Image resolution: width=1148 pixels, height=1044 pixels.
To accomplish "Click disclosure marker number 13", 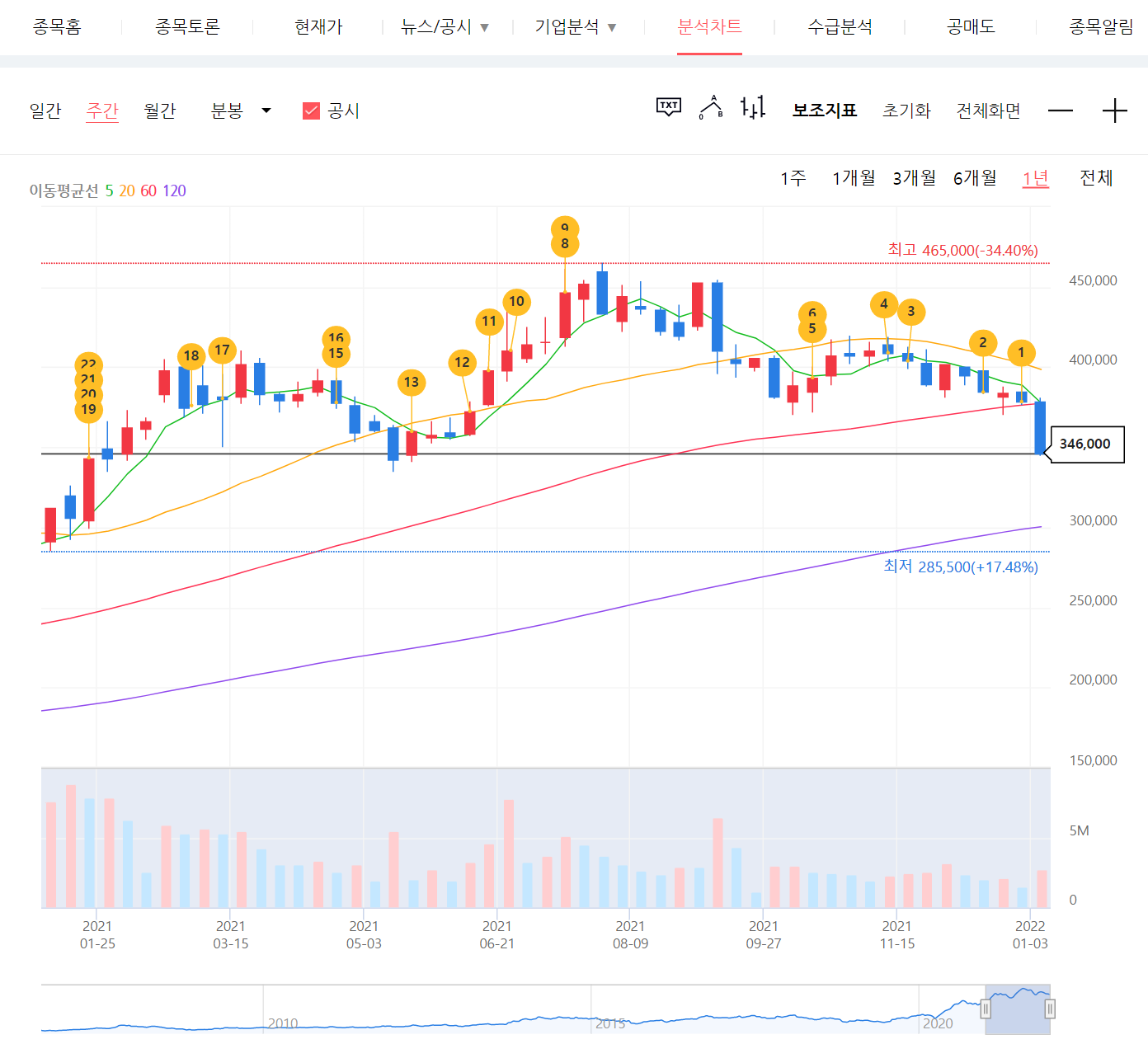I will pyautogui.click(x=412, y=383).
